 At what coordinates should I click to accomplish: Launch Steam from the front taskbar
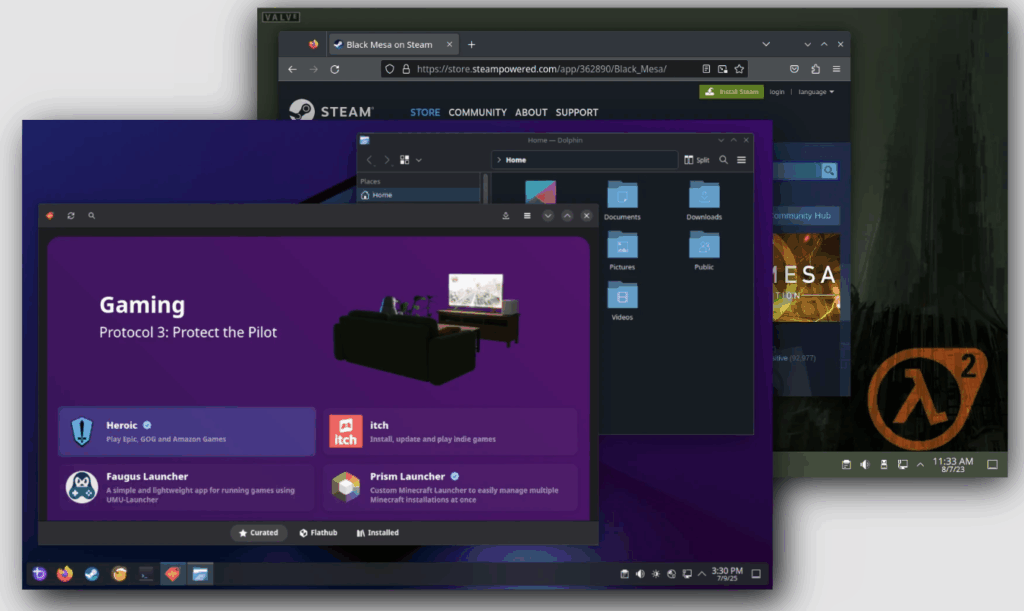point(91,574)
